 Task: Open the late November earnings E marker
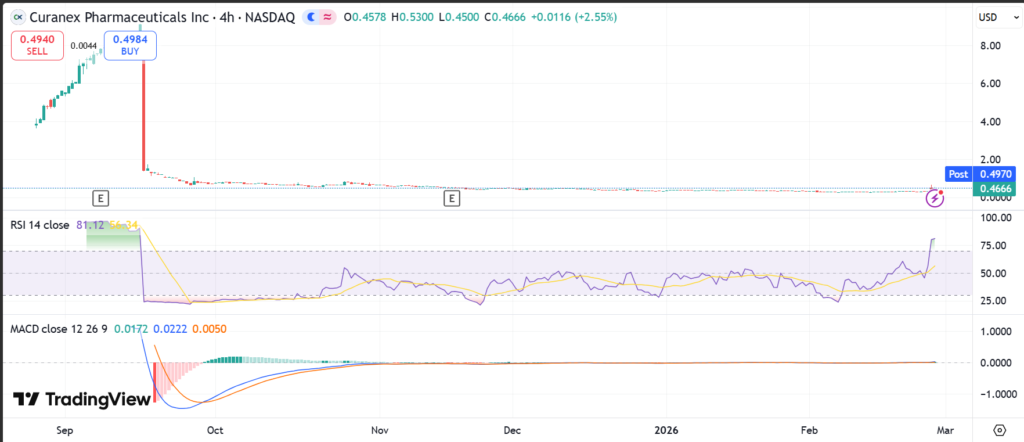pos(452,199)
